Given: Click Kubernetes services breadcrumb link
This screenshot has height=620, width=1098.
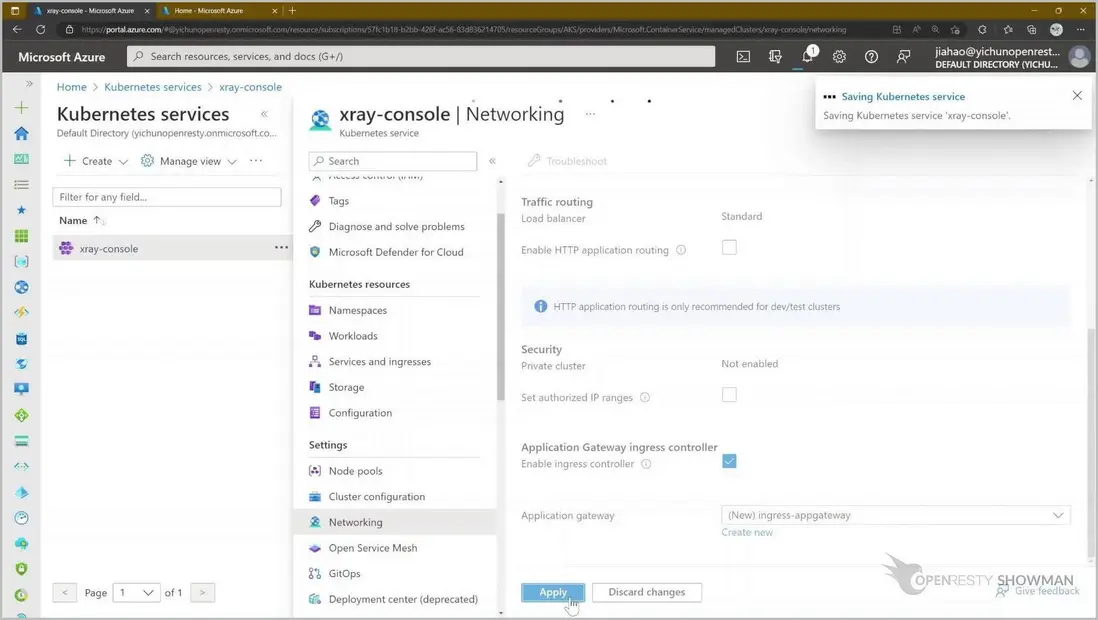Looking at the screenshot, I should [x=153, y=87].
